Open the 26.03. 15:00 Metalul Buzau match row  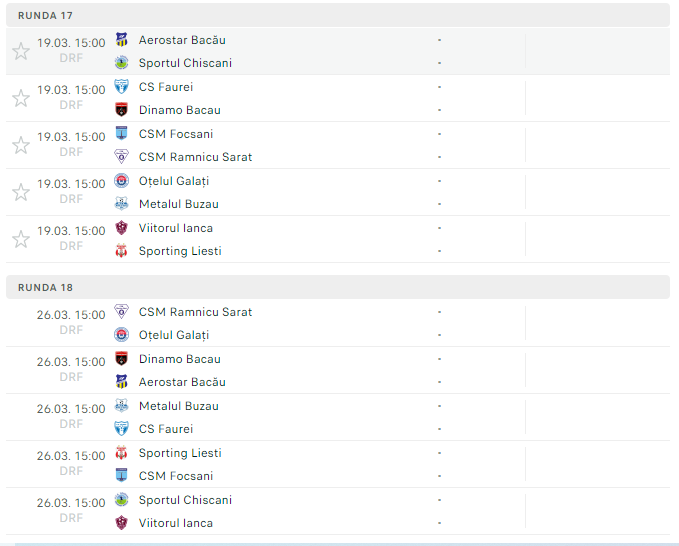coord(300,417)
